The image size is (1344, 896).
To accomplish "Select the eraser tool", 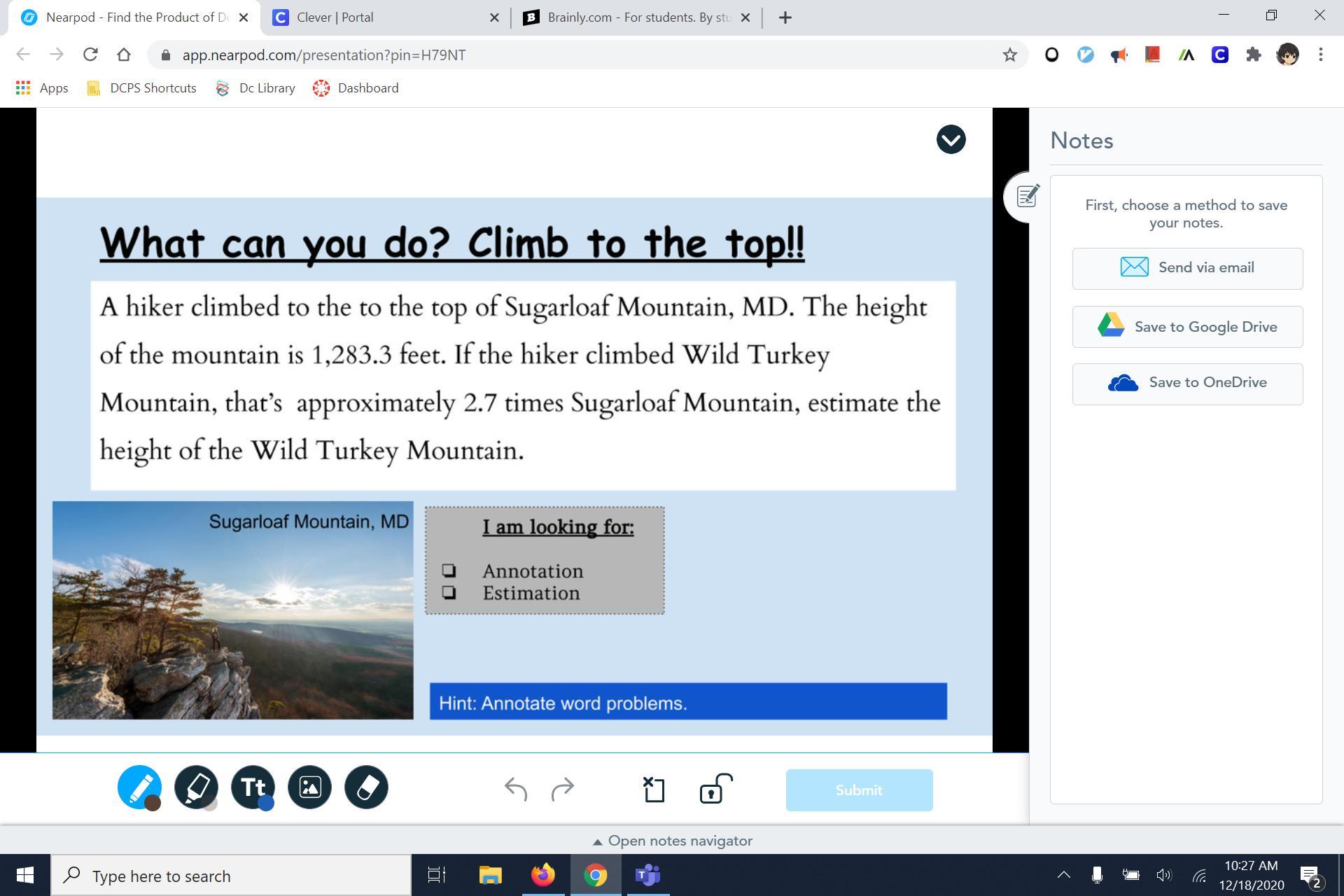I will tap(366, 787).
